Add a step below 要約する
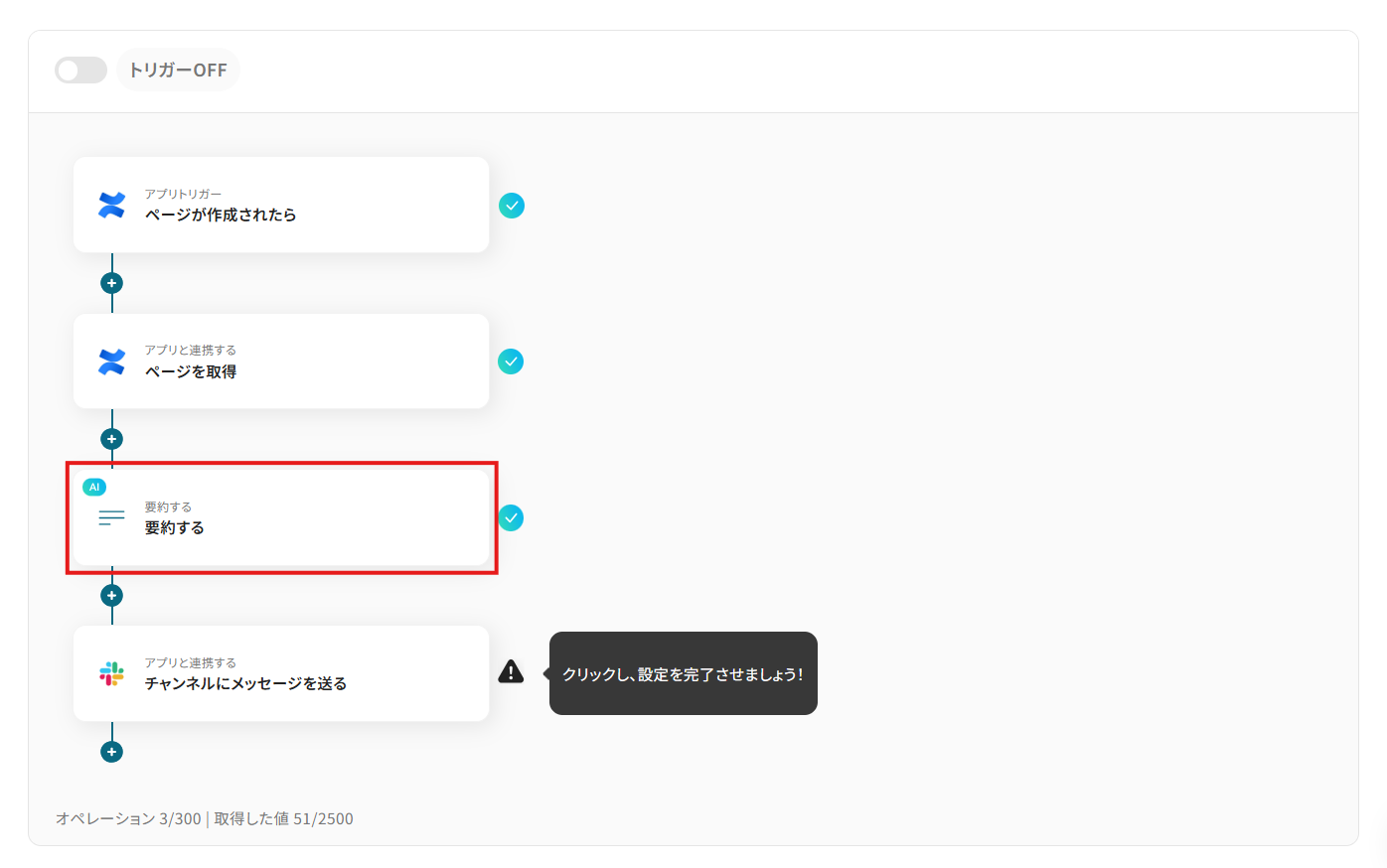 [112, 596]
